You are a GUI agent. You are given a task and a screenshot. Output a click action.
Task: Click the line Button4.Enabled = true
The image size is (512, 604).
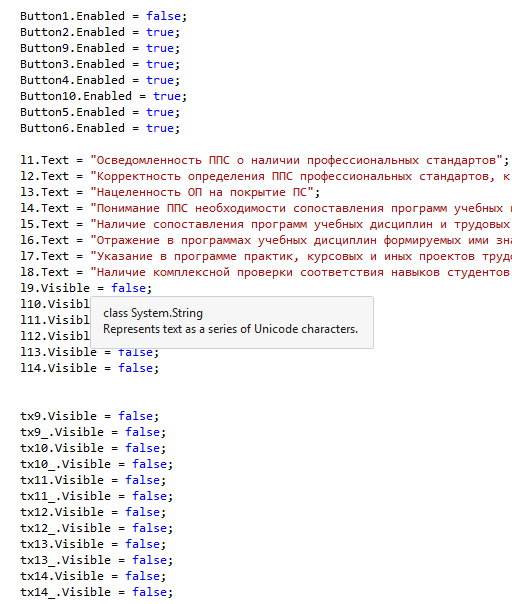[100, 80]
